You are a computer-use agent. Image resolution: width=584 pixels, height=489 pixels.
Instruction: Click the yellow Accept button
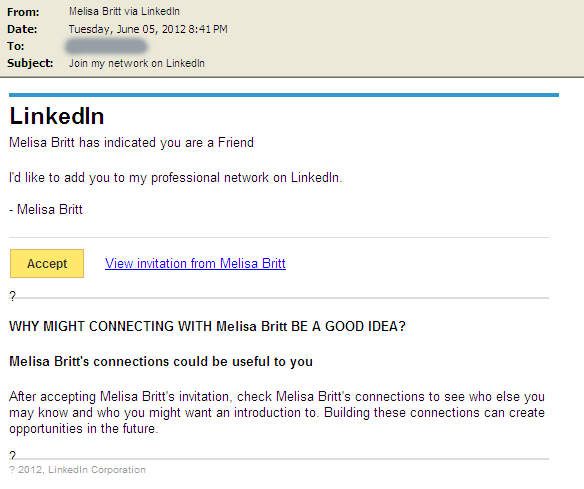coord(47,263)
